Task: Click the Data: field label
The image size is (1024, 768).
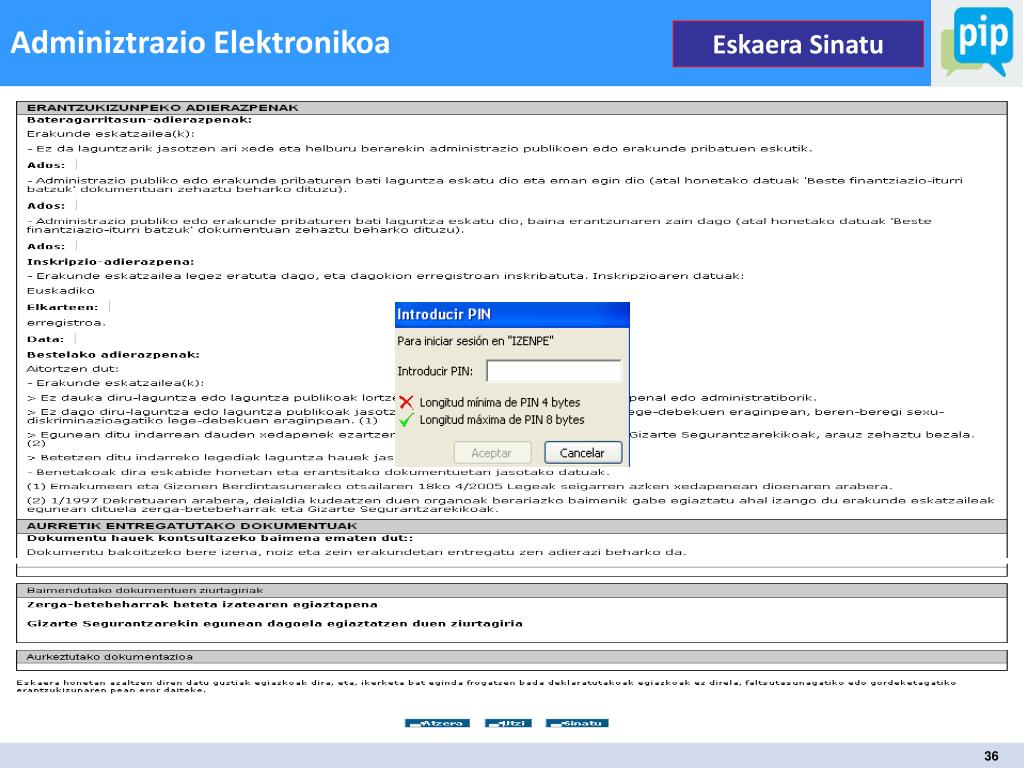Action: (x=46, y=340)
